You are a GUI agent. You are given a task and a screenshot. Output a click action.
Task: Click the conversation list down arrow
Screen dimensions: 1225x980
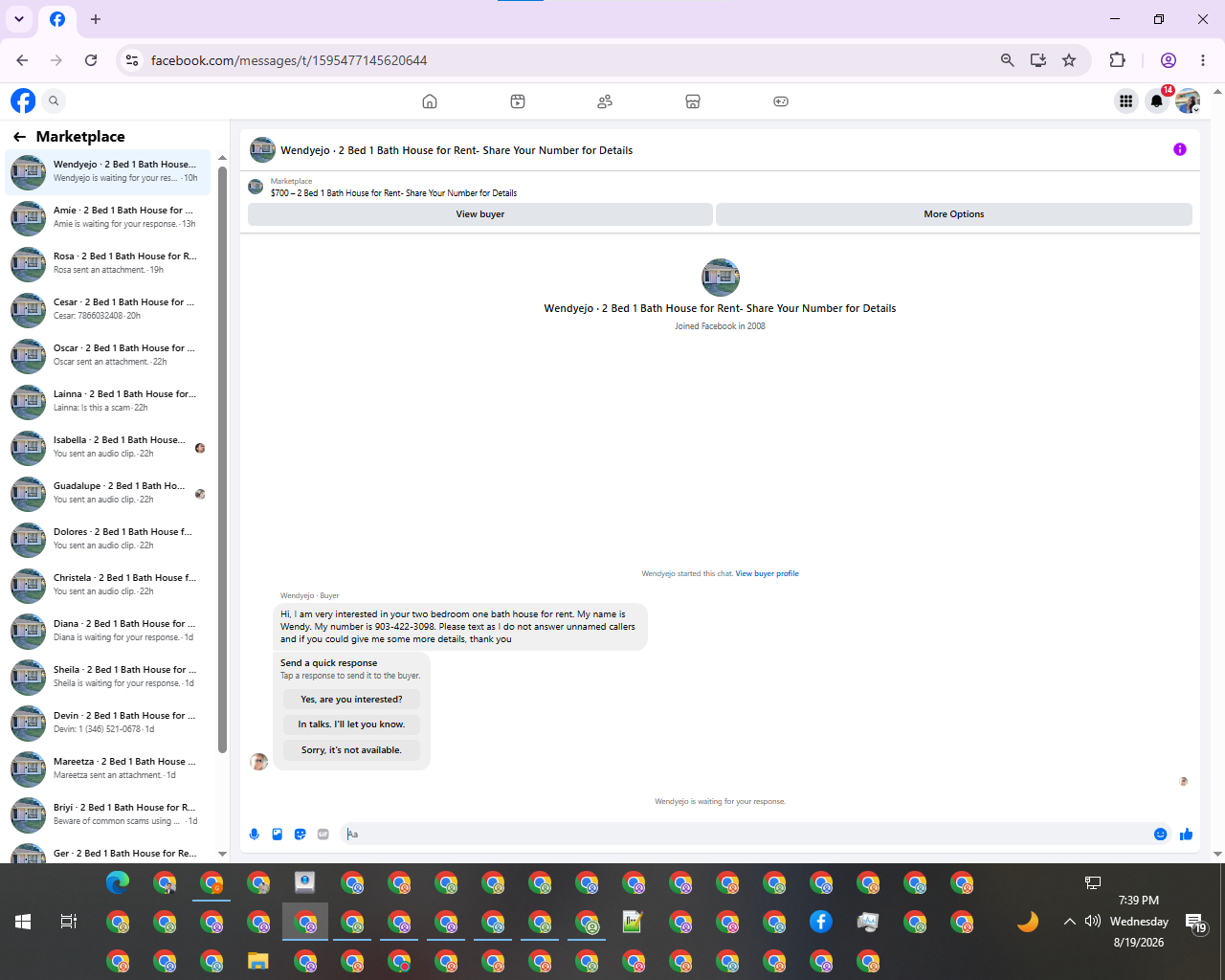tap(222, 854)
